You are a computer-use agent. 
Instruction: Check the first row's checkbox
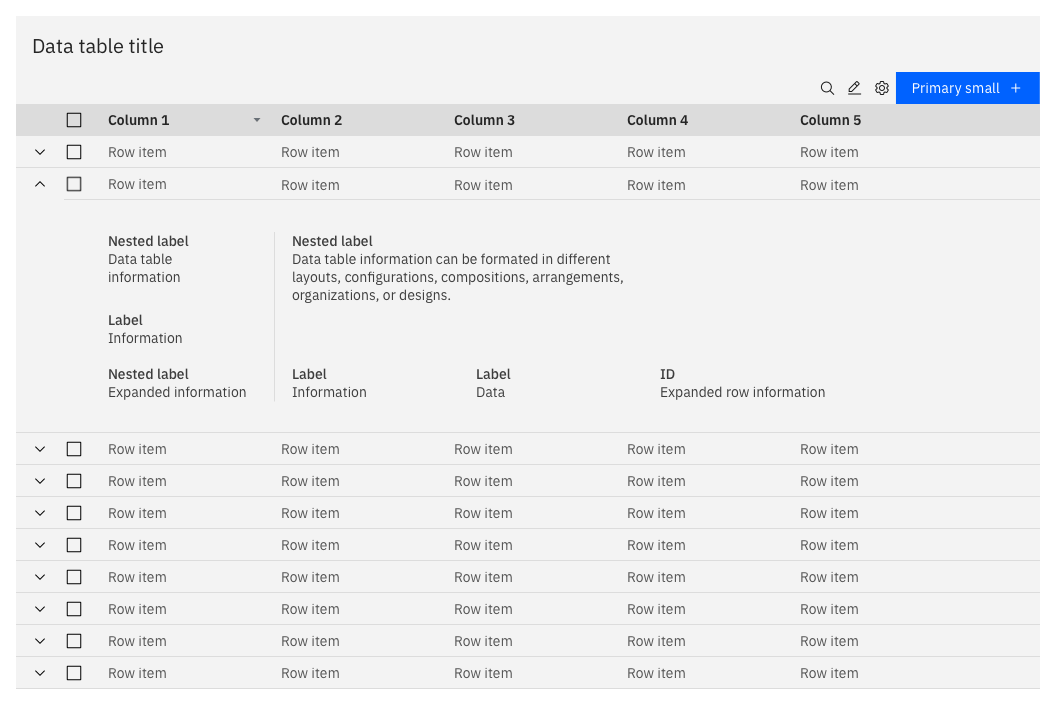point(74,152)
